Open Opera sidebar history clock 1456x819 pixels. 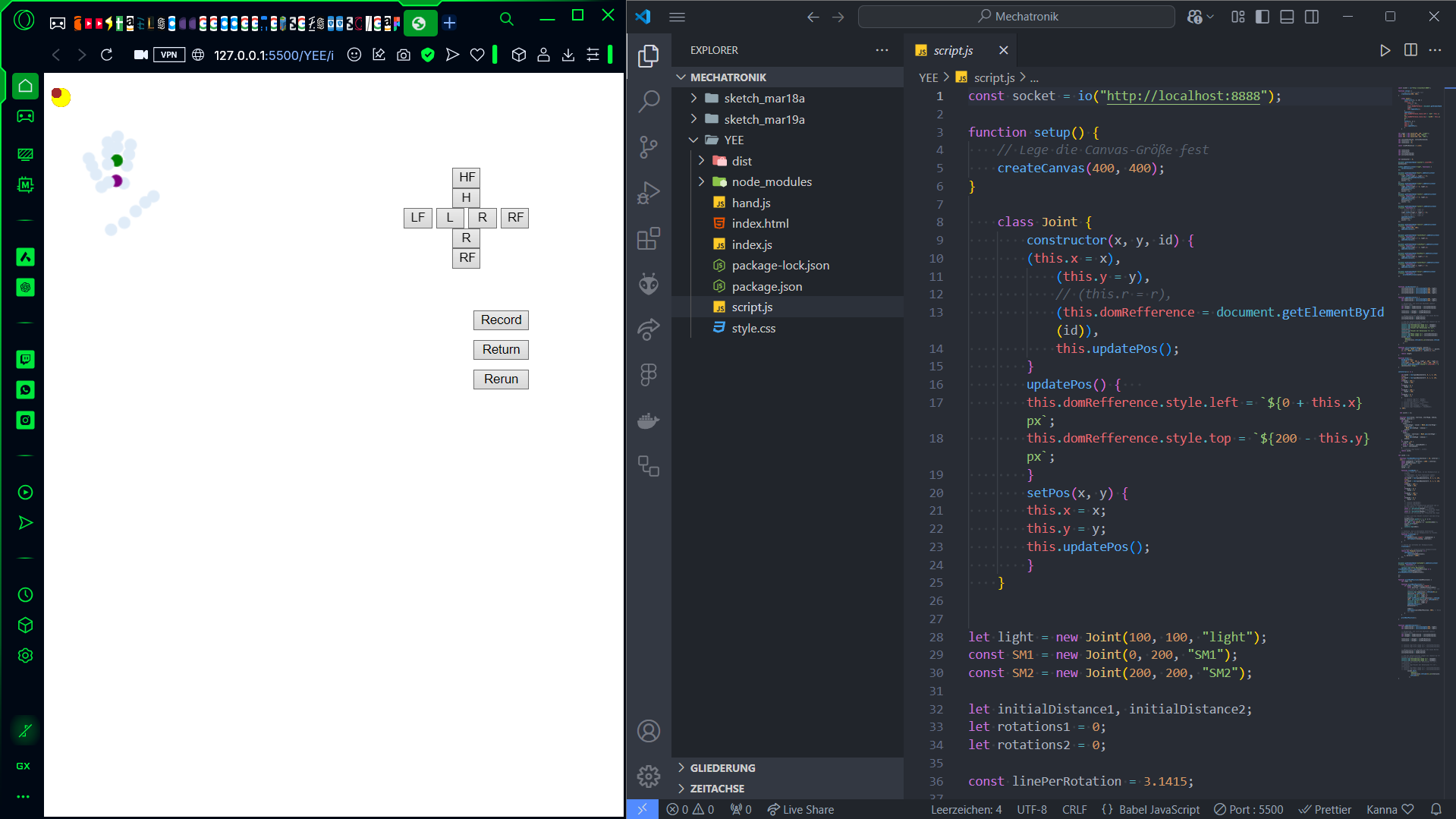click(25, 595)
